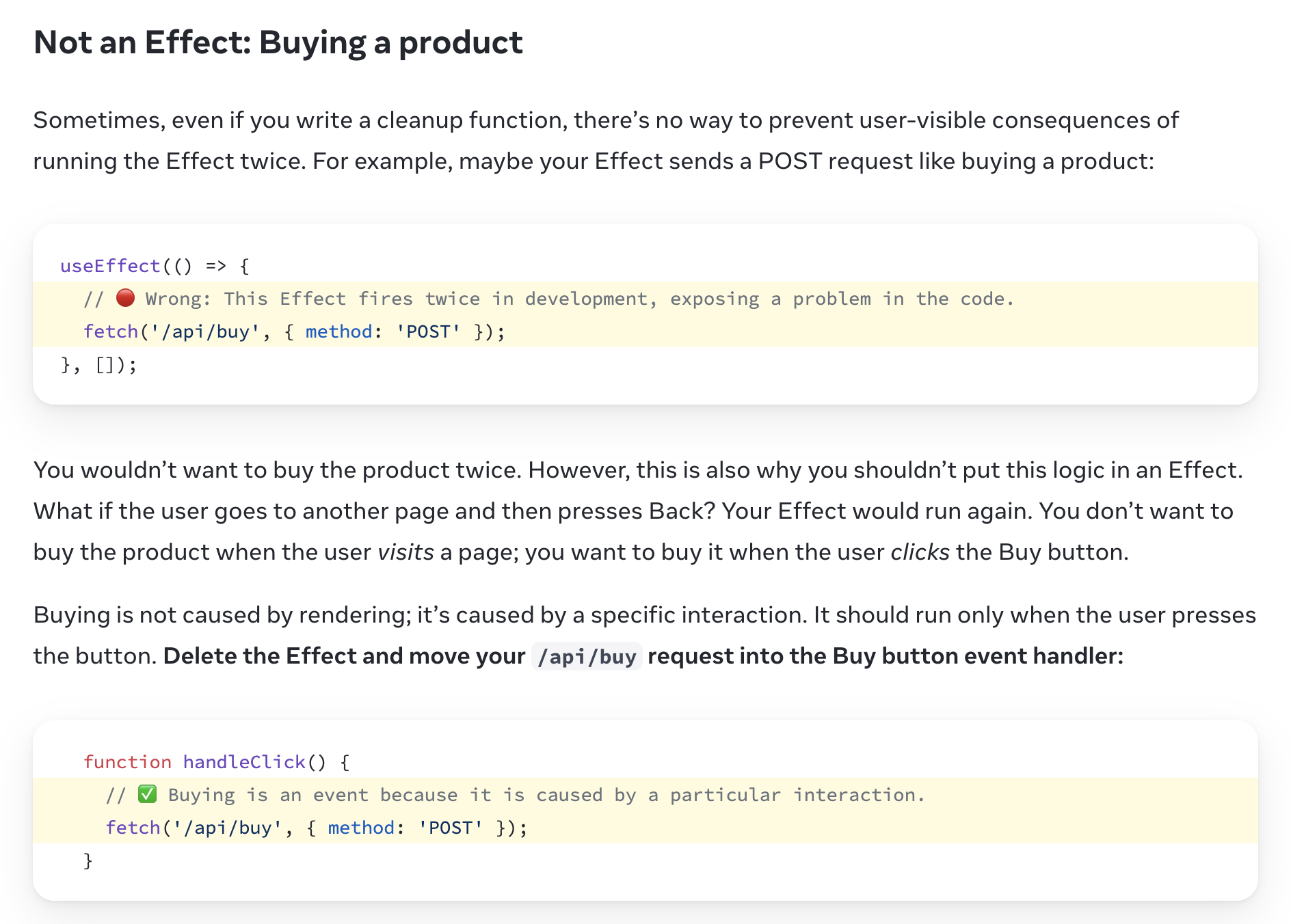This screenshot has height=924, width=1291.
Task: Click fetch call inside handleClick block
Action: click(x=133, y=828)
